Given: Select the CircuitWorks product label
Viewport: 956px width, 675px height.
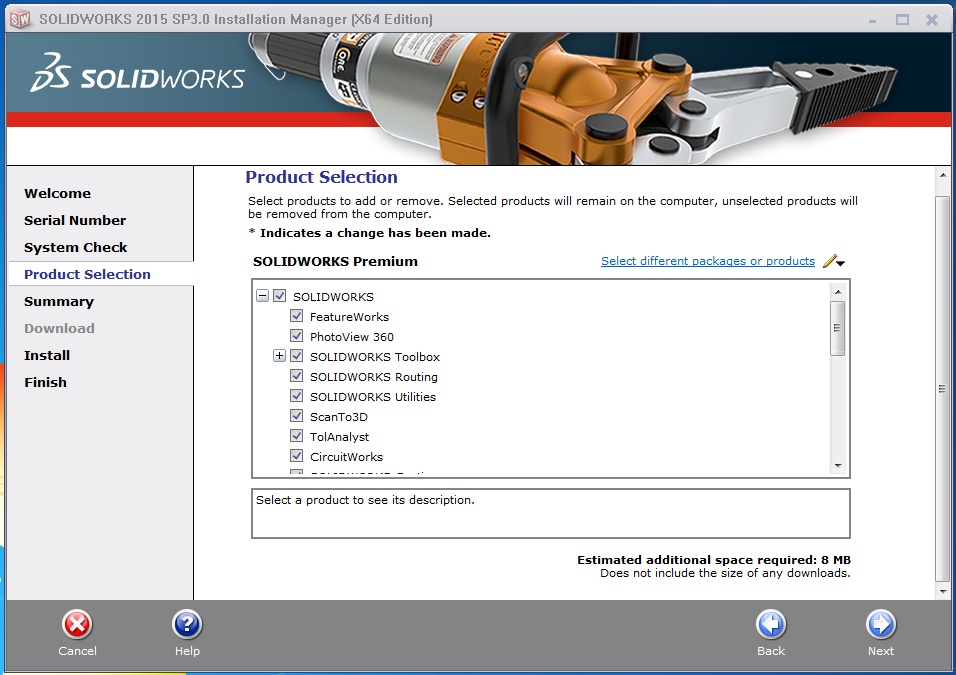Looking at the screenshot, I should (x=346, y=457).
